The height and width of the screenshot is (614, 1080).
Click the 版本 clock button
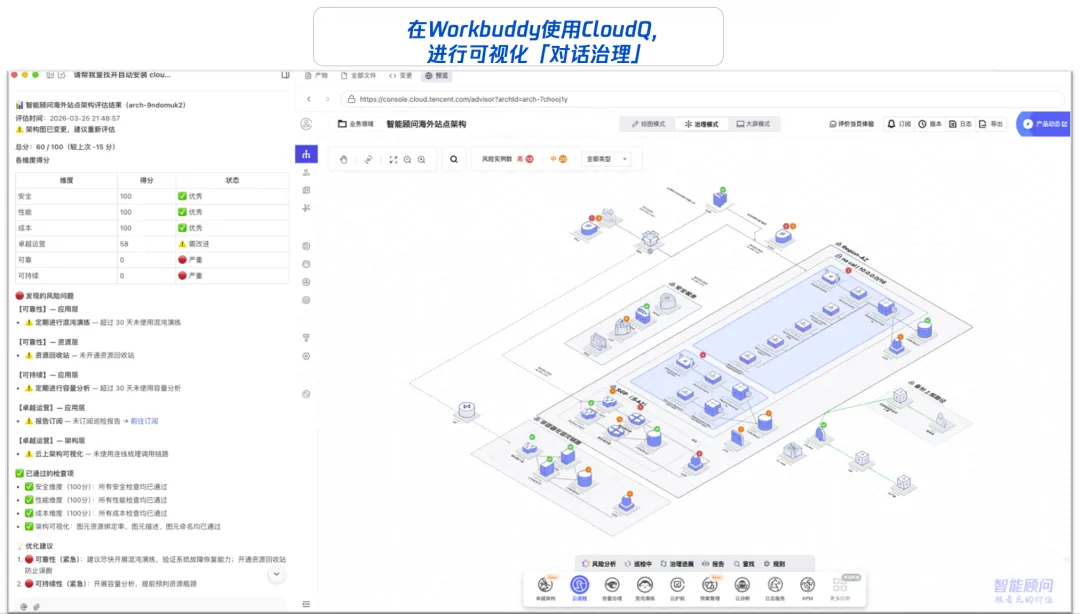click(930, 124)
